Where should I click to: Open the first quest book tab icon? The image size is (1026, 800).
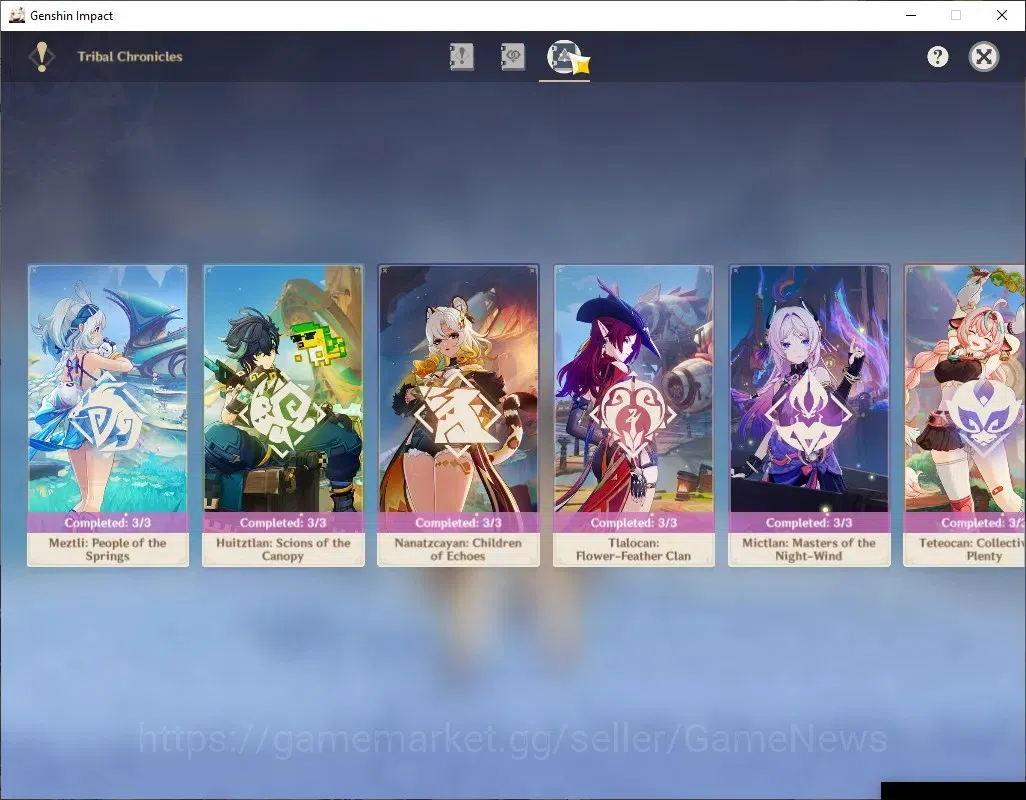click(x=461, y=57)
